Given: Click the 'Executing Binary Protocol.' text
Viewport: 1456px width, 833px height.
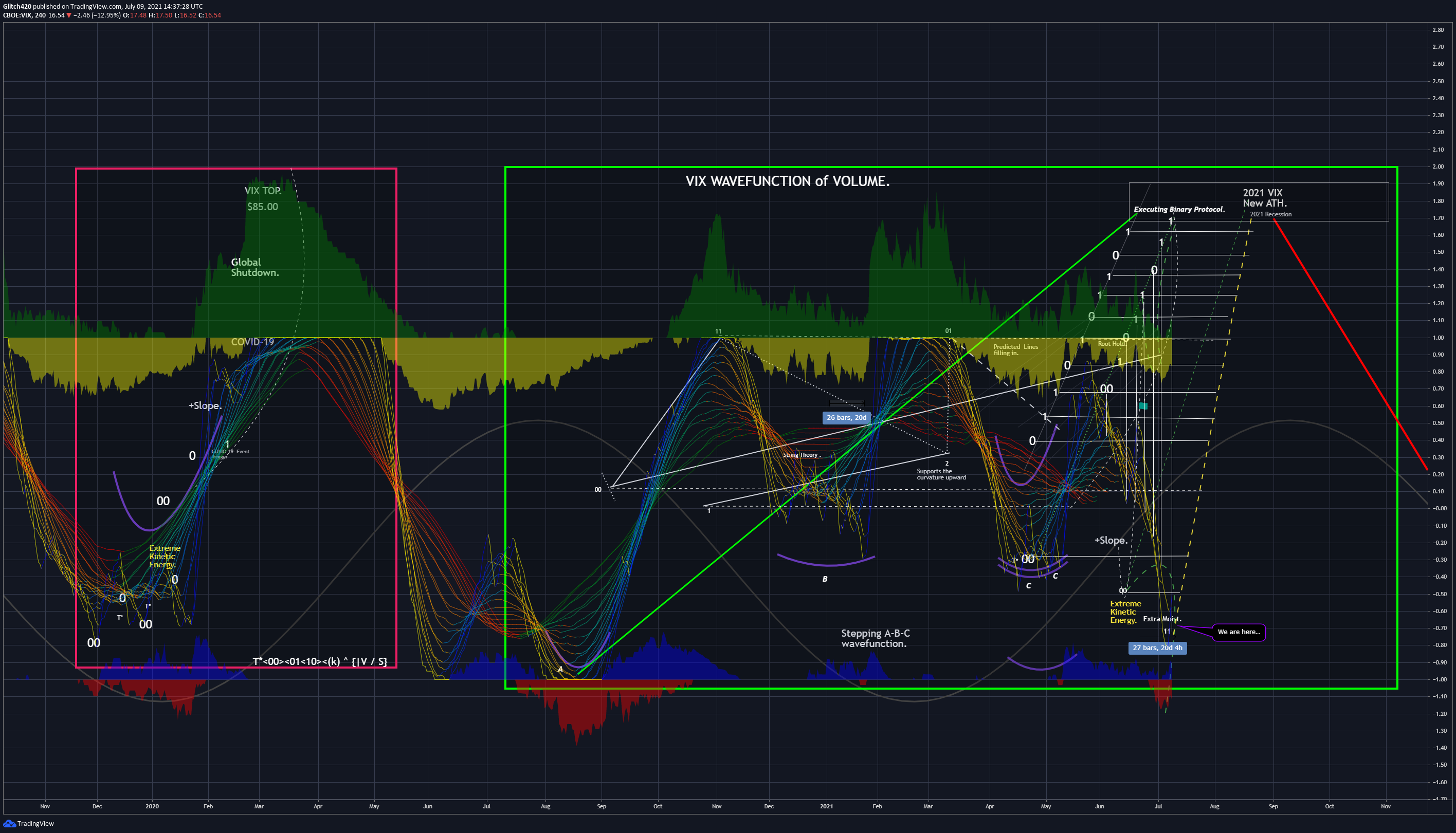Looking at the screenshot, I should click(1179, 209).
